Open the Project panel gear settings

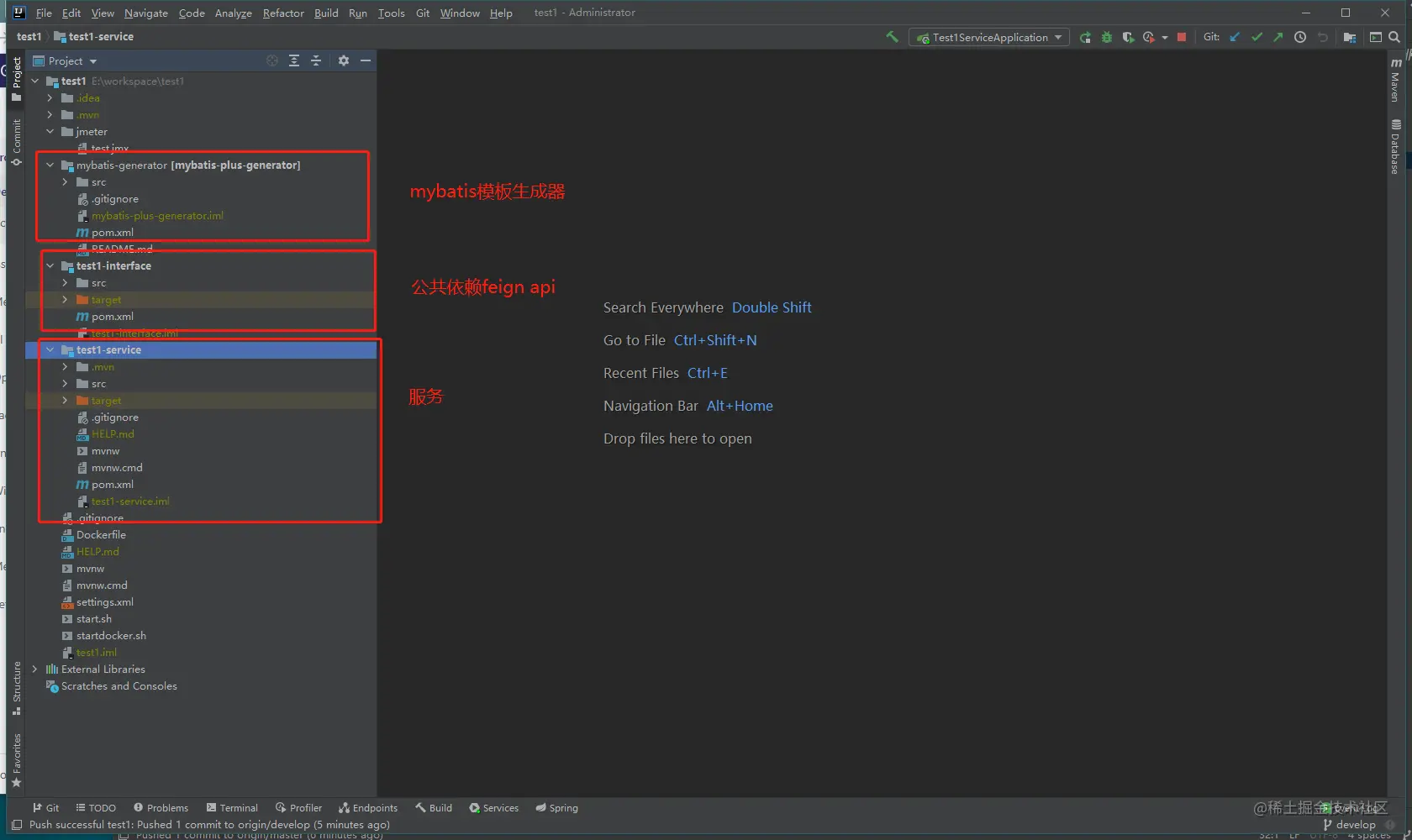pyautogui.click(x=344, y=60)
